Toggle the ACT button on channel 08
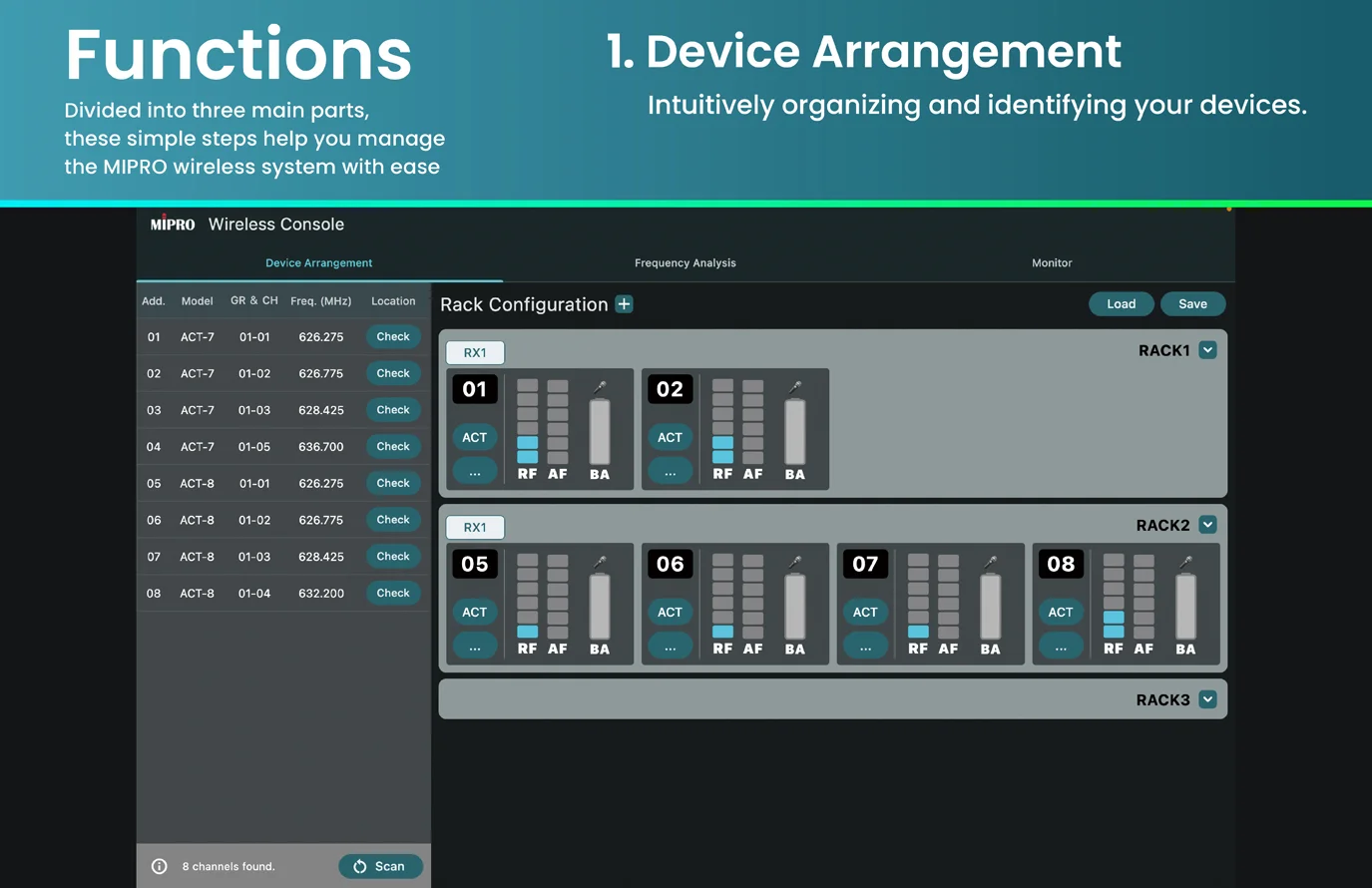The height and width of the screenshot is (888, 1372). (1061, 612)
